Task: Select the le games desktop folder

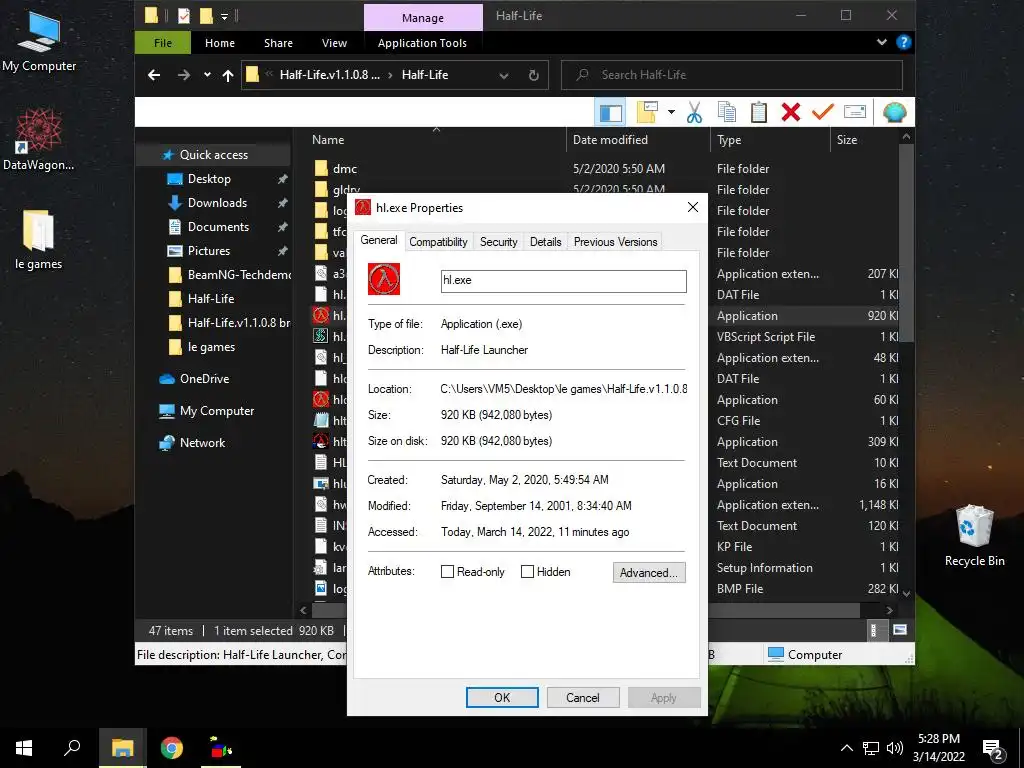Action: pyautogui.click(x=39, y=240)
